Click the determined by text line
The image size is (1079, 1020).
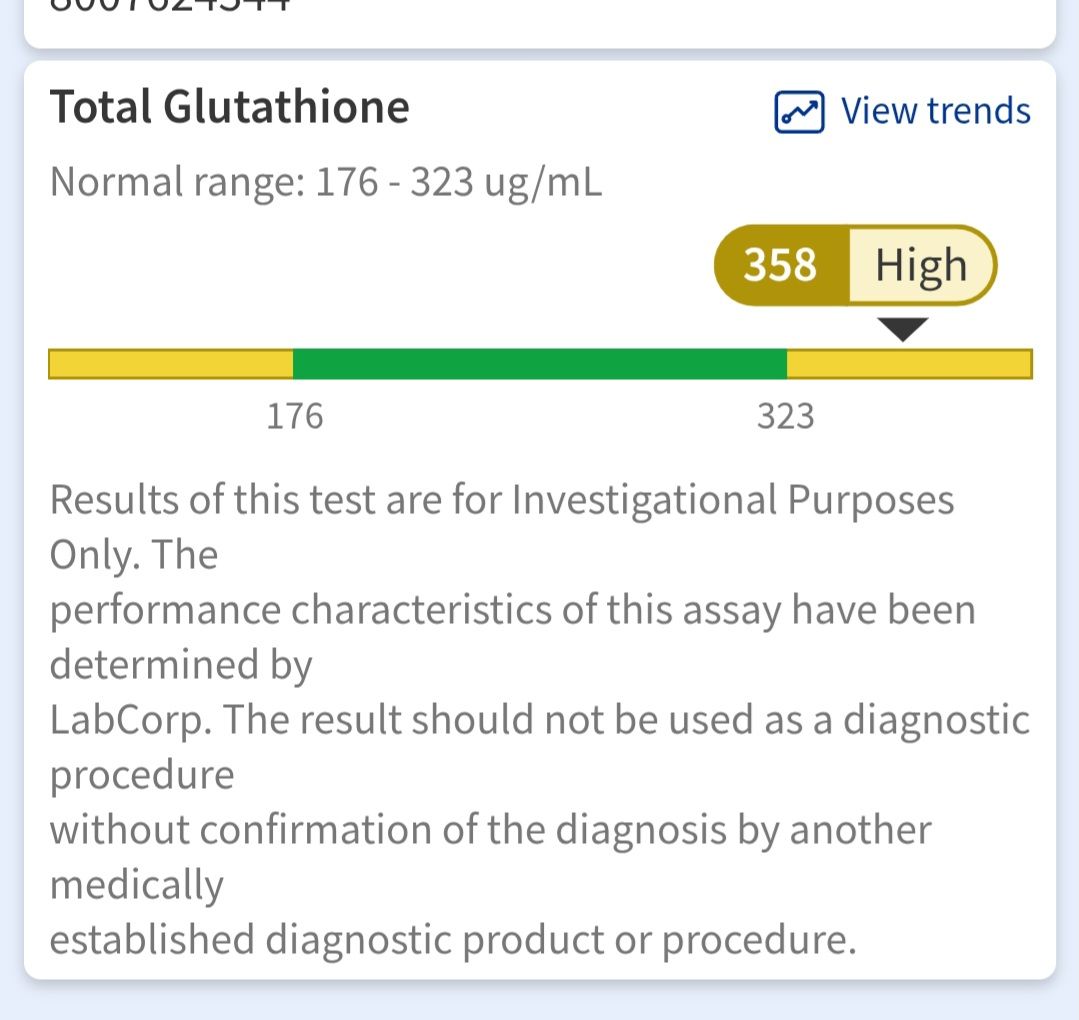[x=181, y=665]
